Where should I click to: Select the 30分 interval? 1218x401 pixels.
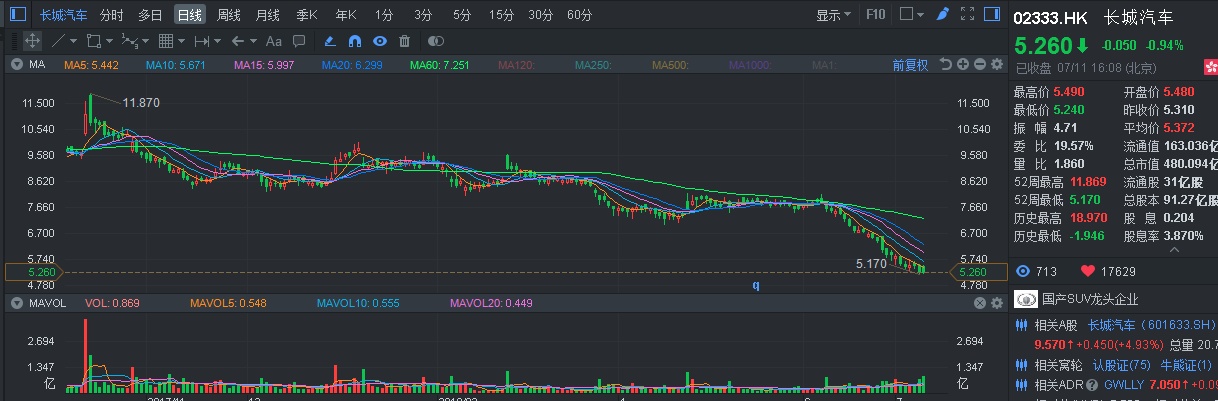coord(541,15)
